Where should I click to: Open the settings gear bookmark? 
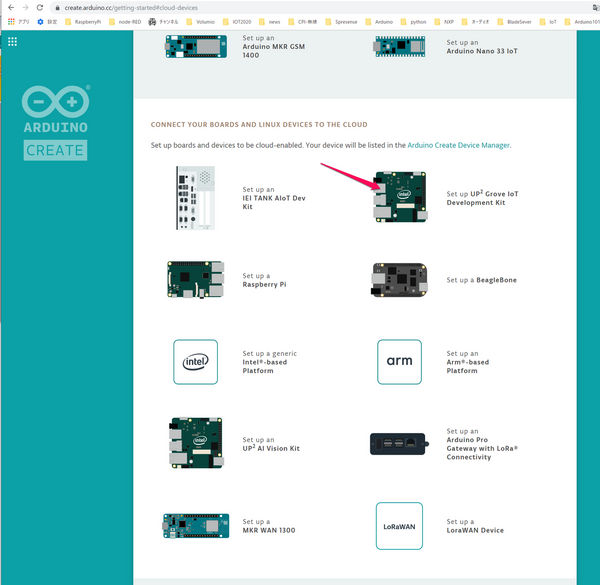(x=47, y=22)
